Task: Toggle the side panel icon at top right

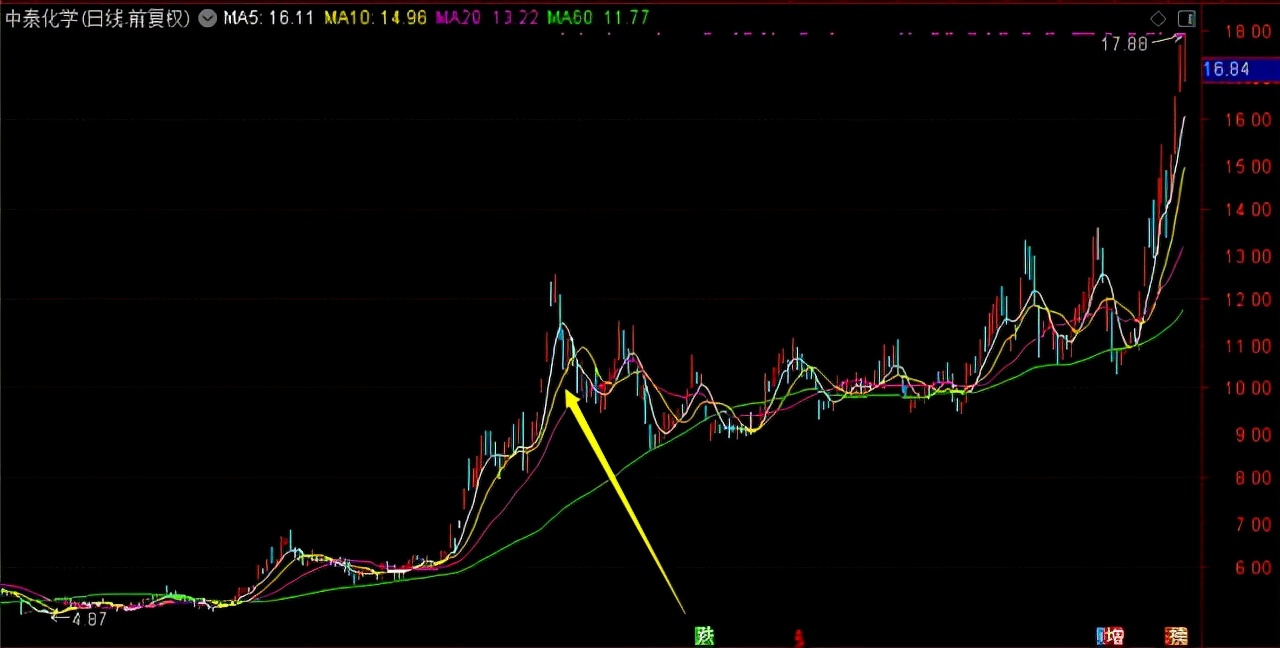Action: [1186, 18]
